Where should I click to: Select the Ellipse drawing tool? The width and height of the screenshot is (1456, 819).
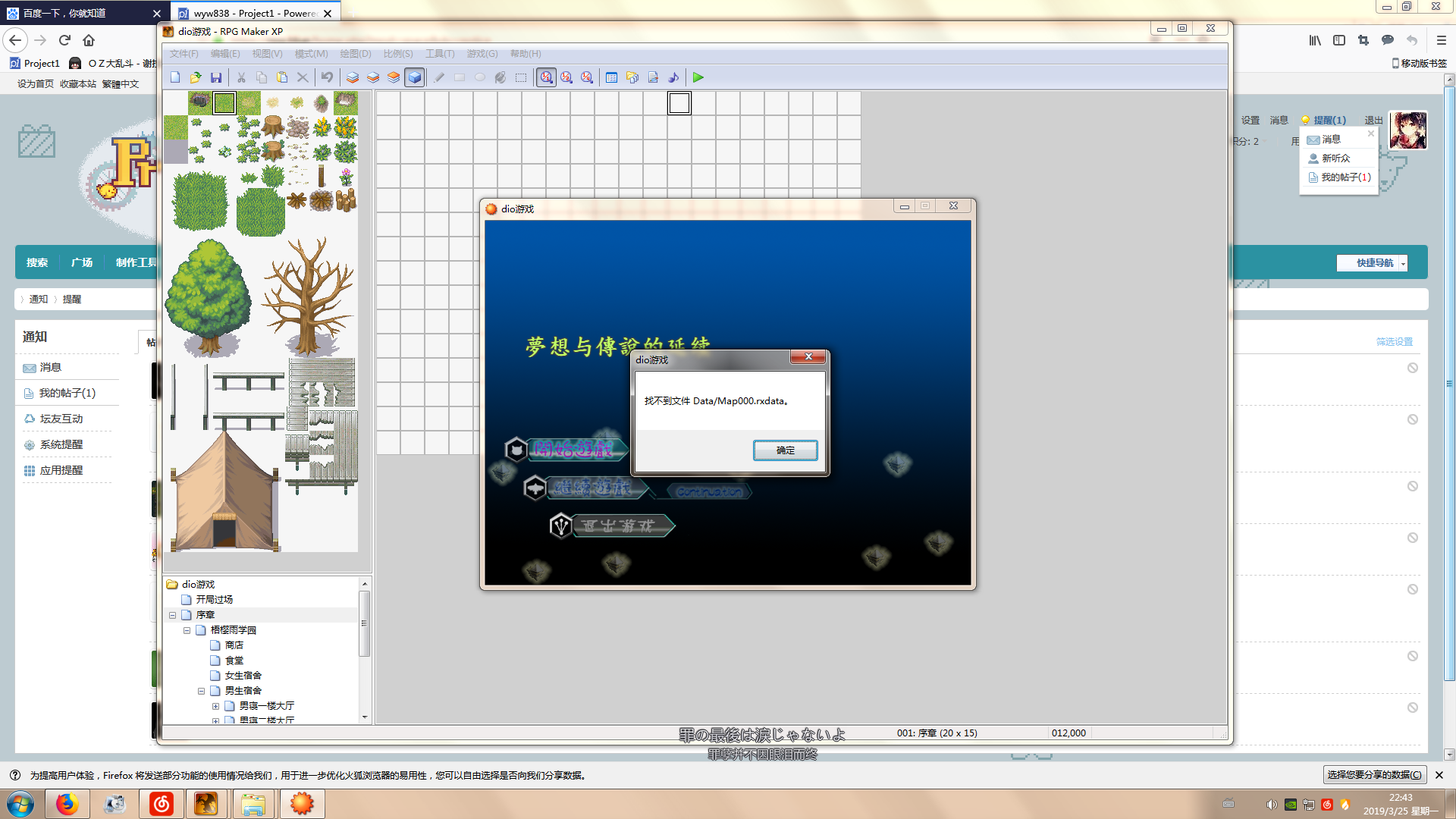[x=480, y=77]
